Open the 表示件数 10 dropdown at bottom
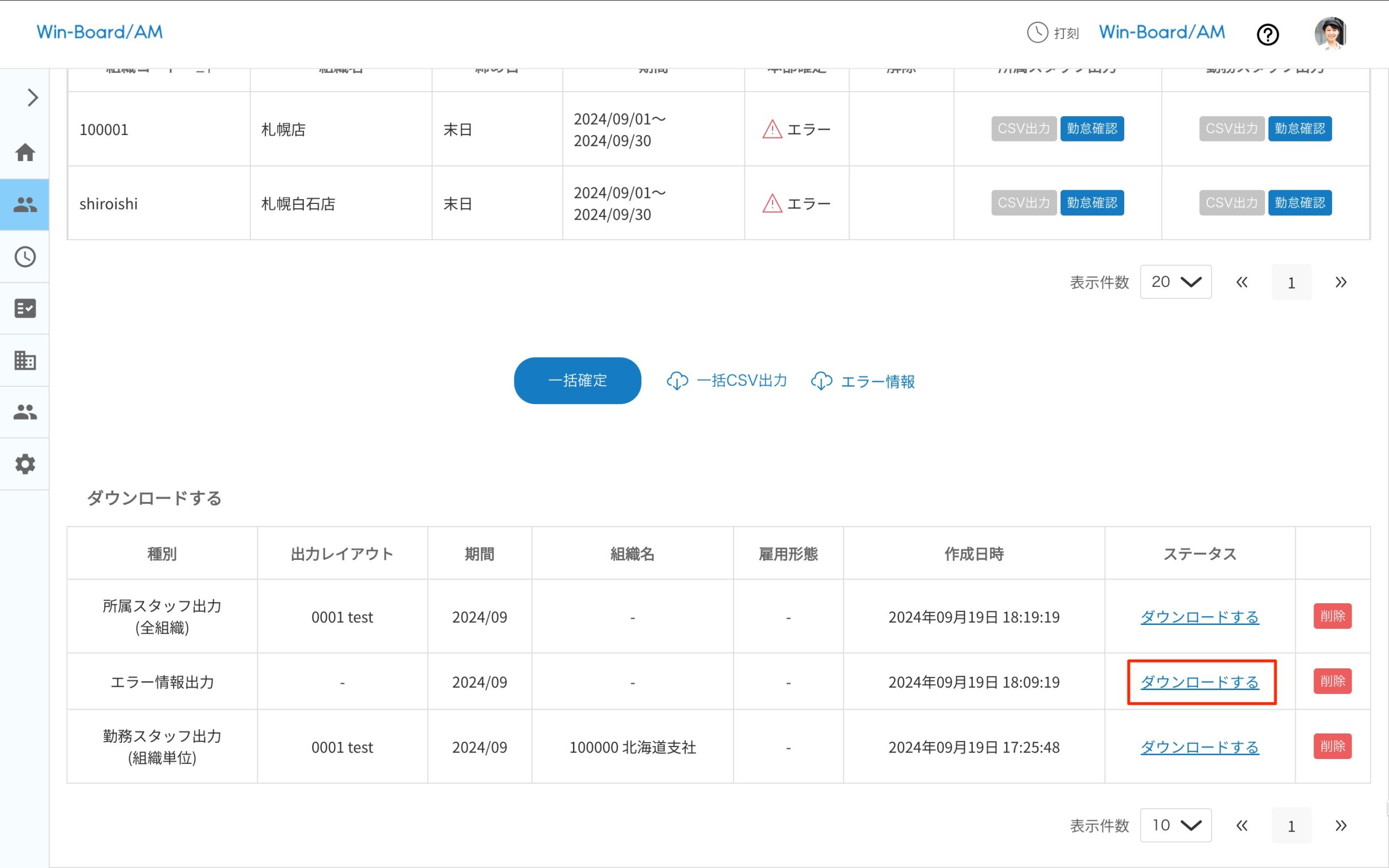 click(x=1175, y=825)
